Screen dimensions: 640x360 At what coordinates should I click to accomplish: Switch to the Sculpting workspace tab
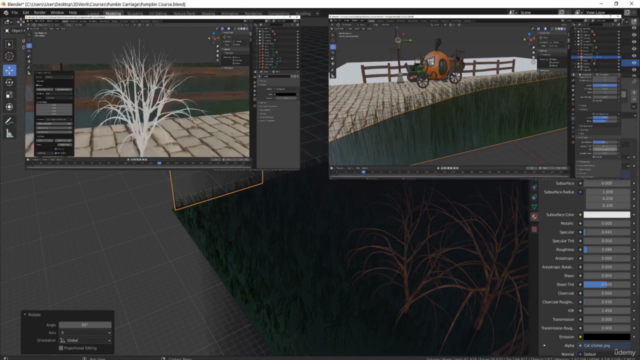coord(135,13)
